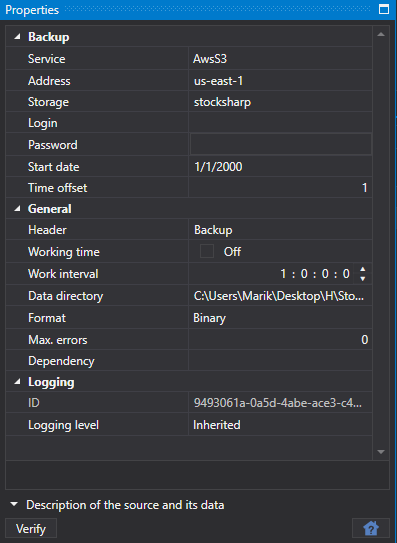Click the scrollbar down arrow
Image resolution: width=397 pixels, height=543 pixels.
381,452
